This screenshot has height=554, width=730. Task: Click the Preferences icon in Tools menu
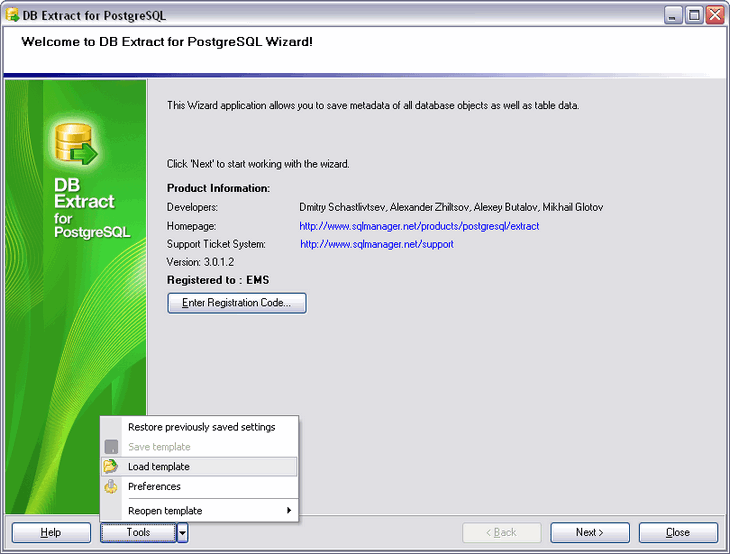(111, 487)
